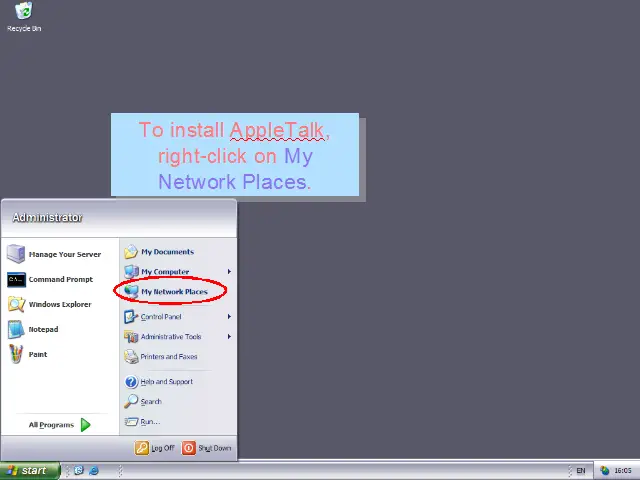Click the Run... label text
The width and height of the screenshot is (640, 480).
[x=150, y=422]
